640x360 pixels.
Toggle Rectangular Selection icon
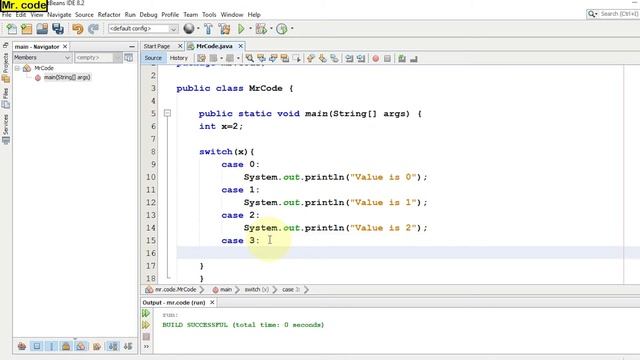coord(297,58)
